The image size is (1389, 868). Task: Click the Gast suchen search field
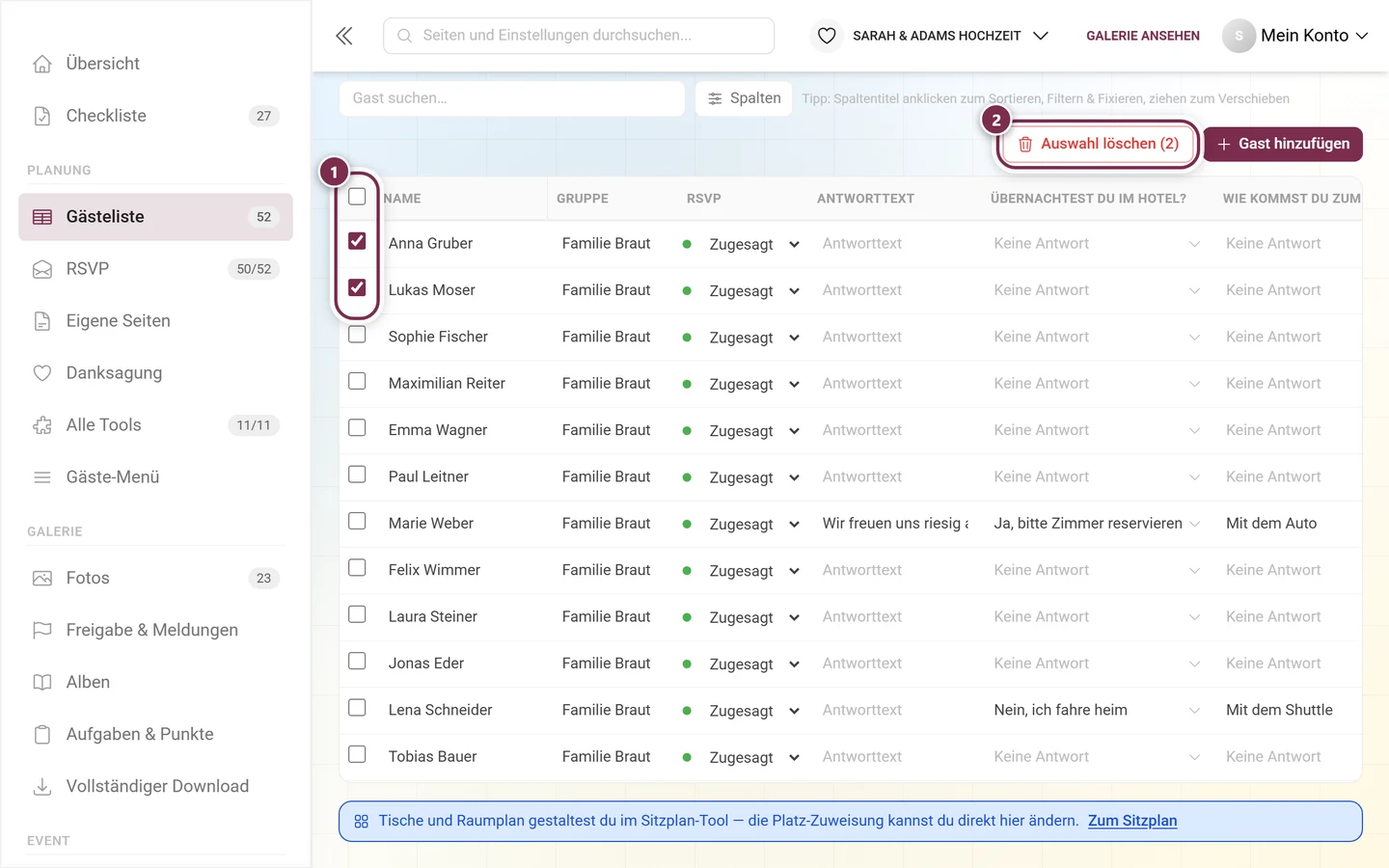pos(512,98)
